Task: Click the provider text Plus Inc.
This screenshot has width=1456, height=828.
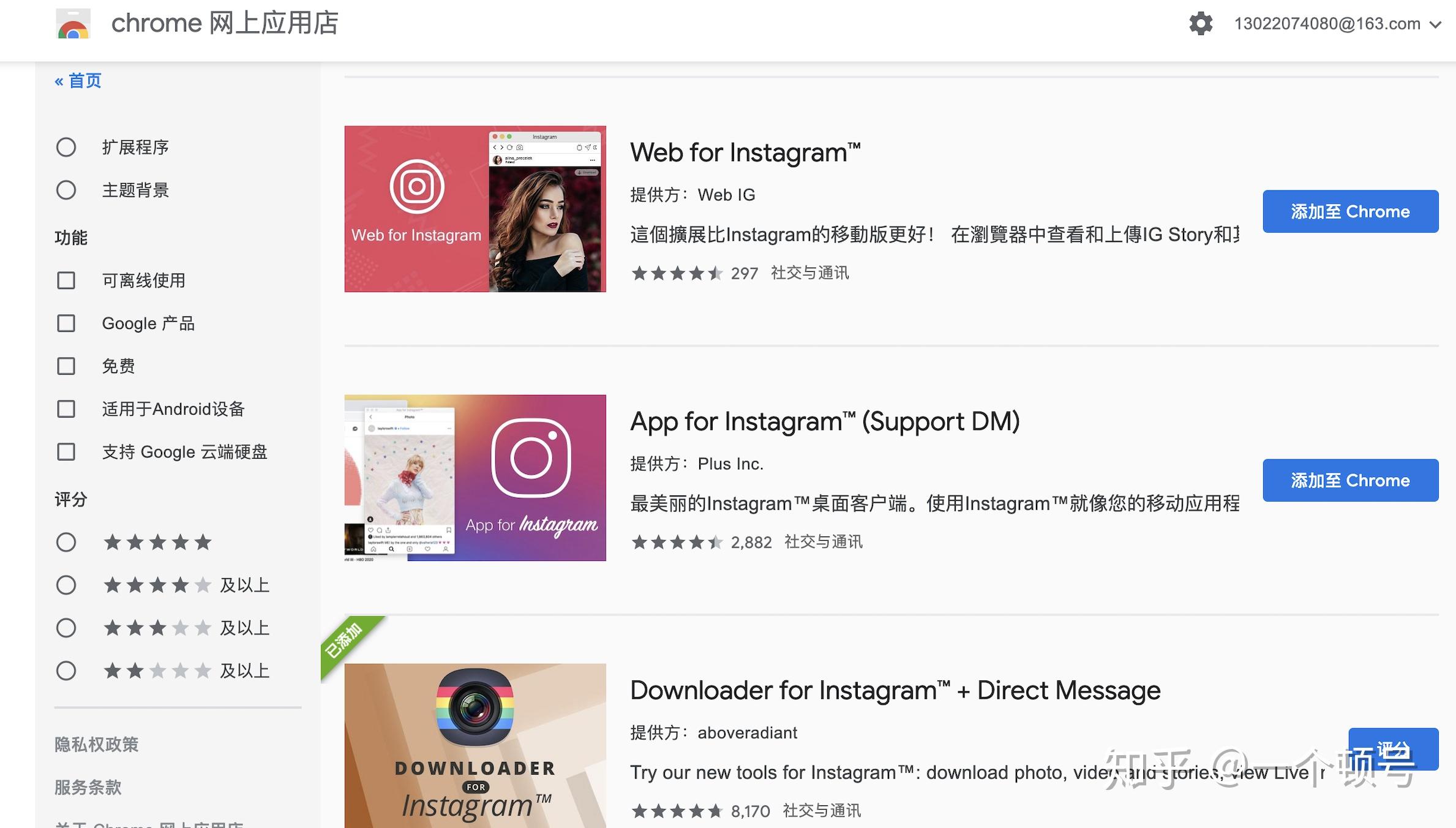Action: [x=730, y=464]
